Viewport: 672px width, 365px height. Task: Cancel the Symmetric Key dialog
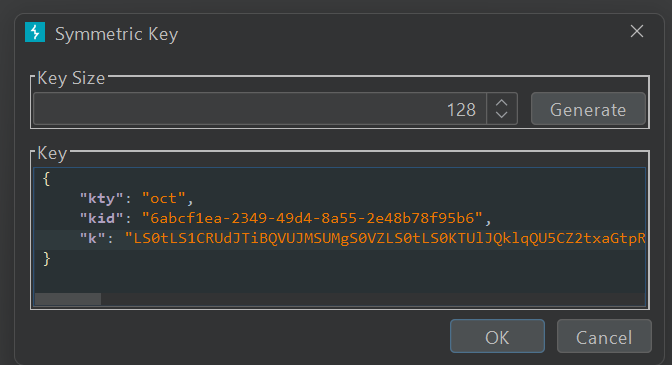[x=604, y=336]
